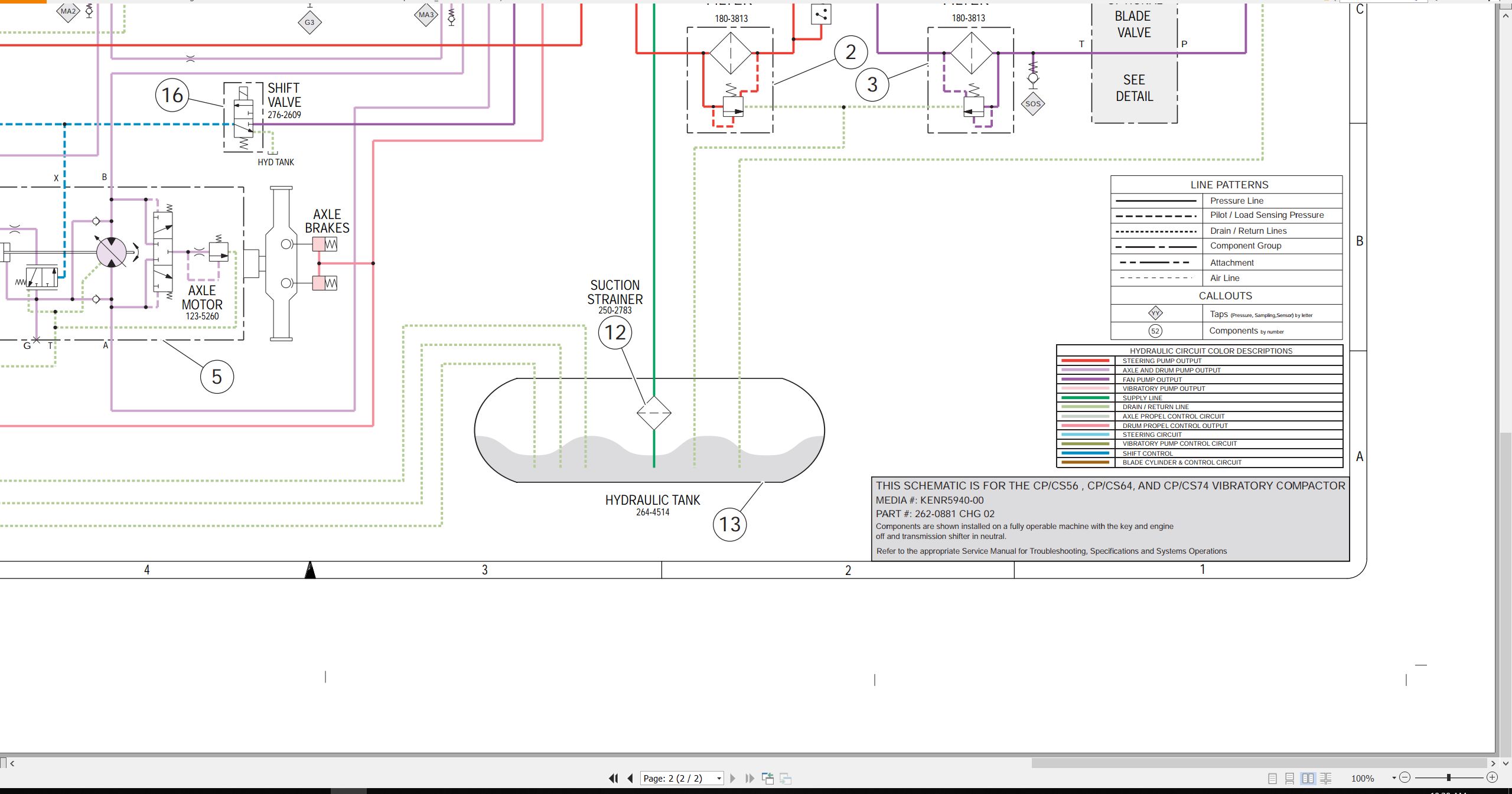Click callout circle number 5
This screenshot has width=1512, height=794.
217,377
